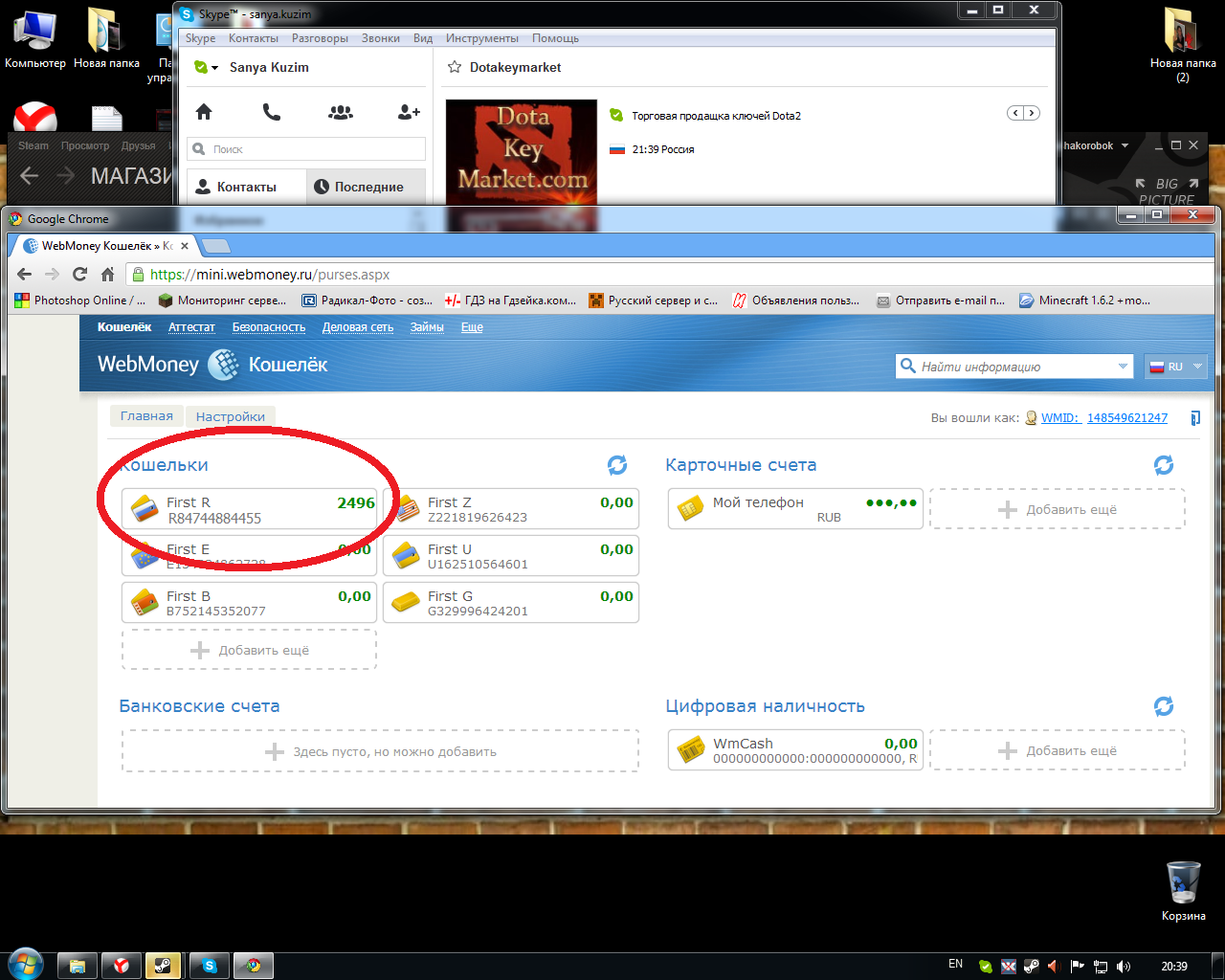Switch to Skype Последние tab
1225x980 pixels.
coord(366,187)
